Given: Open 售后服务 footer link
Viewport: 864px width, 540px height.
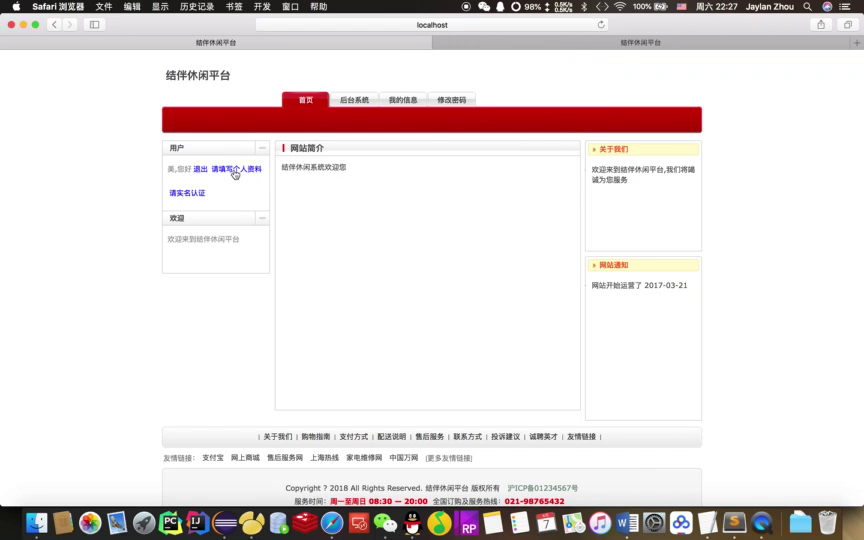Looking at the screenshot, I should 430,436.
